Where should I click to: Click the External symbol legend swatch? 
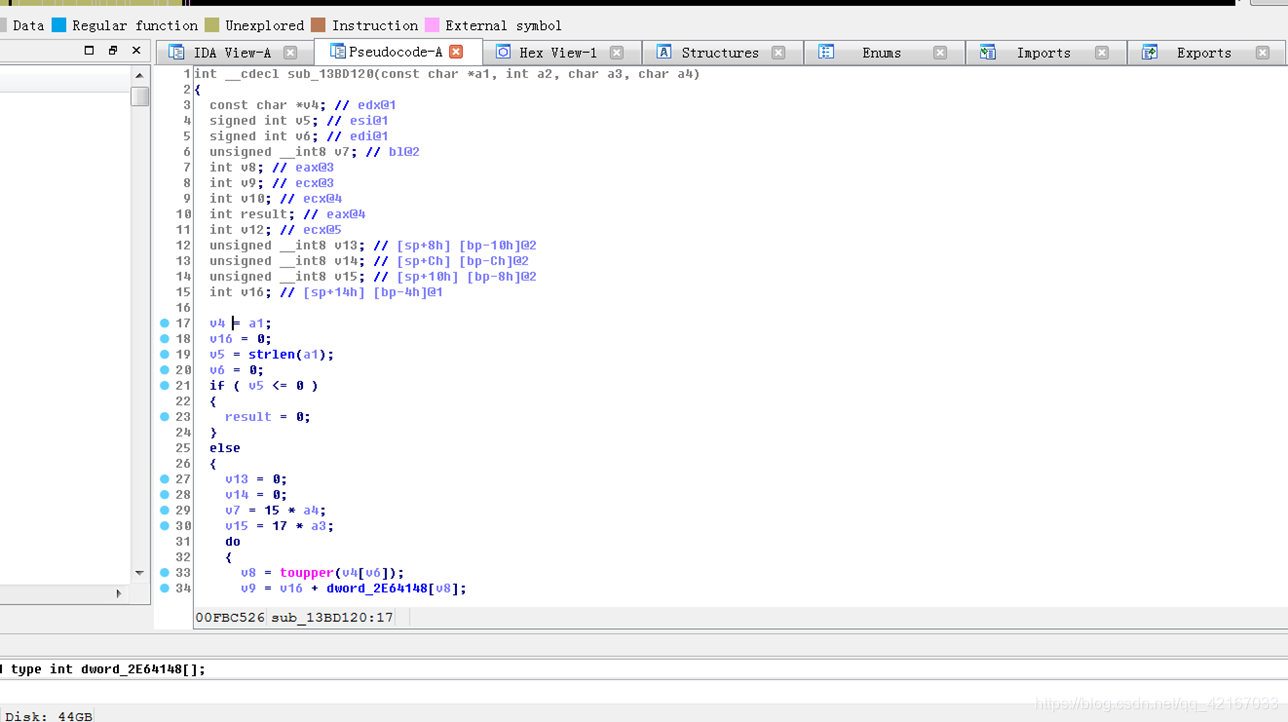tap(432, 25)
